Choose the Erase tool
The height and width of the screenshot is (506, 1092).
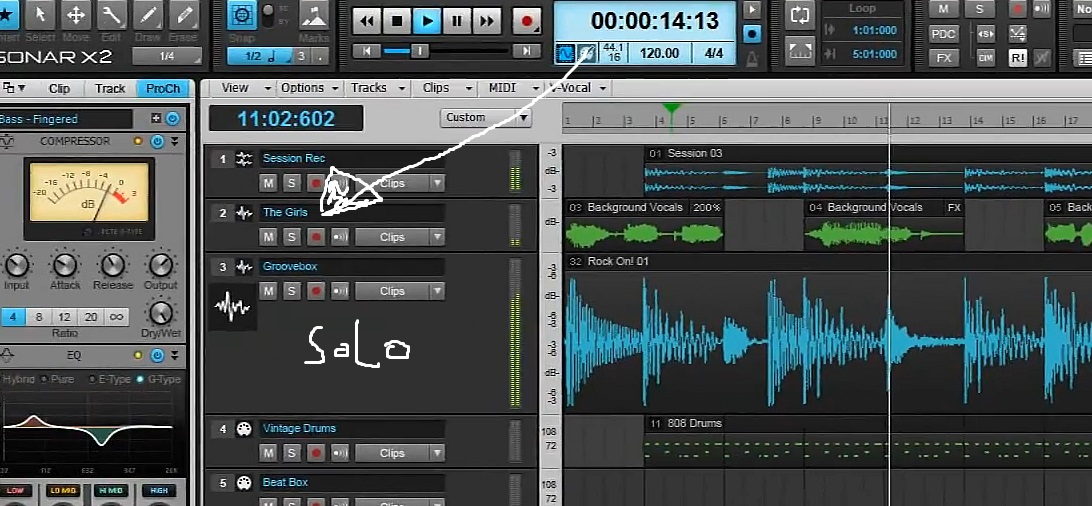coord(184,15)
